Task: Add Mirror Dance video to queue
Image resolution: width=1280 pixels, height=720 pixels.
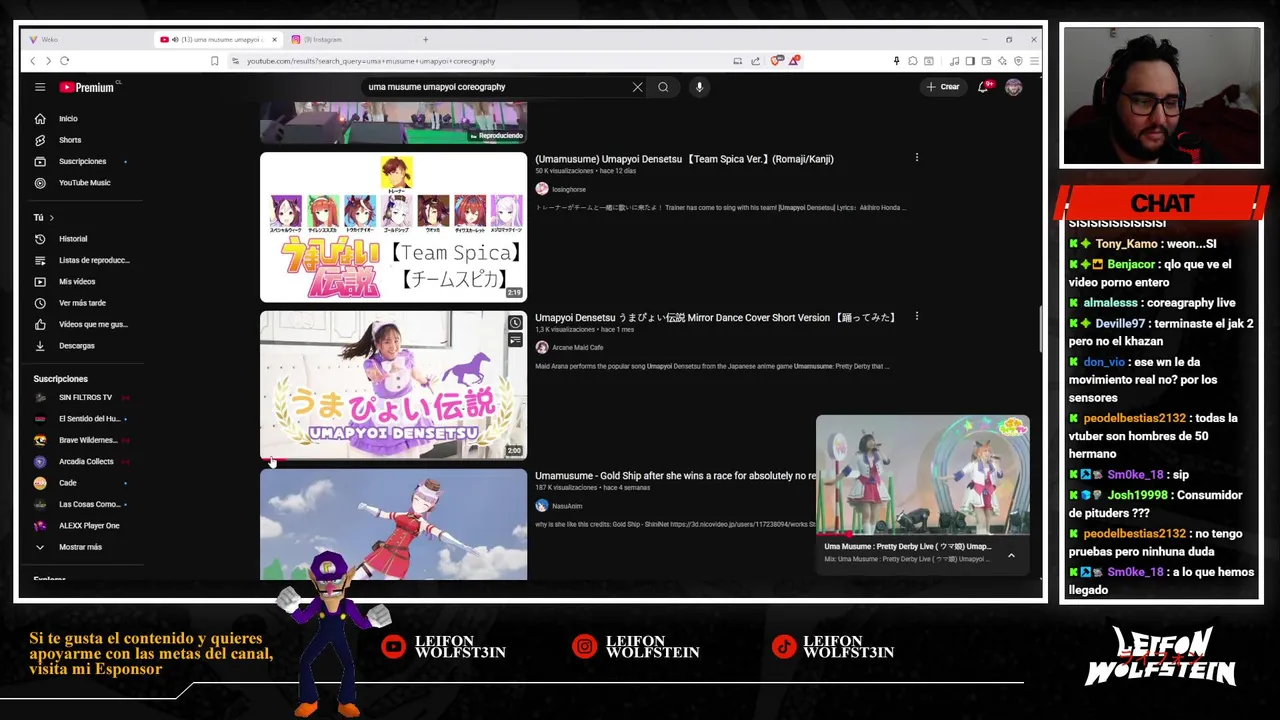Action: [x=514, y=340]
